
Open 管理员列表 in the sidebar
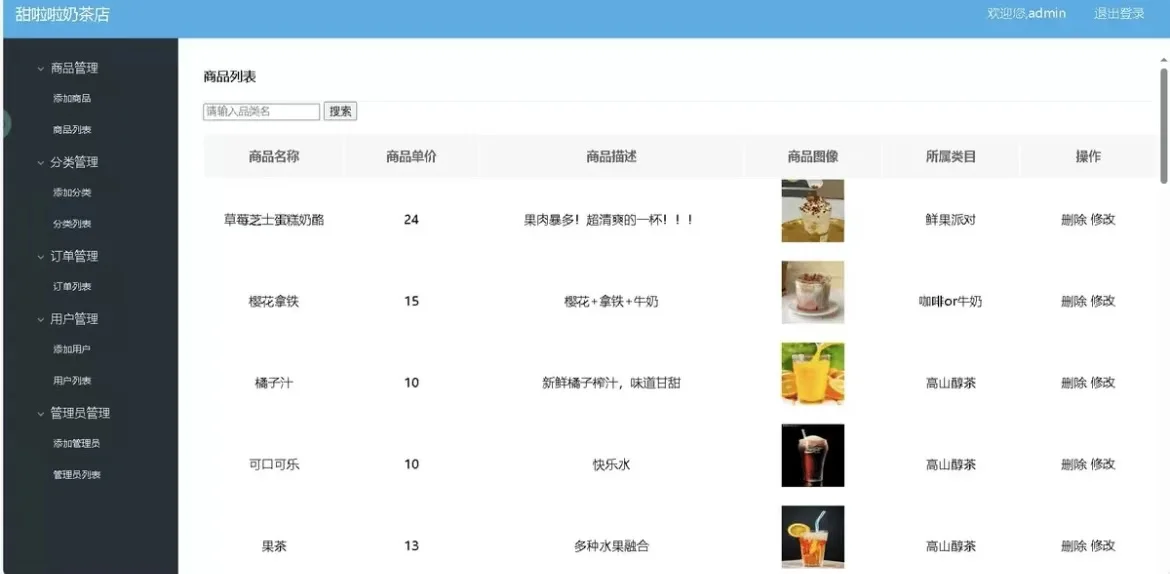click(77, 475)
